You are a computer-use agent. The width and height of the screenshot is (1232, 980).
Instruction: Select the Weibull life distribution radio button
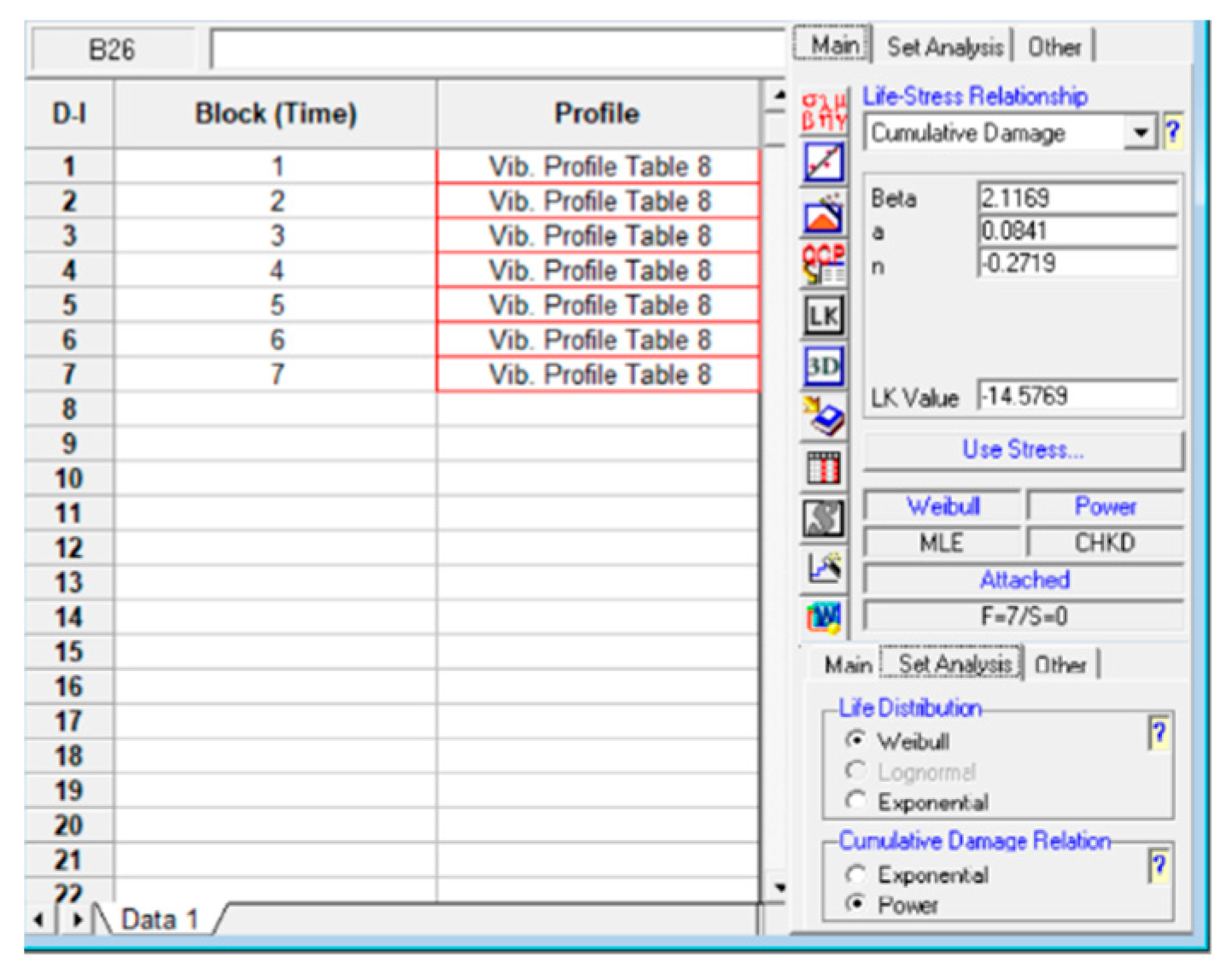(855, 739)
